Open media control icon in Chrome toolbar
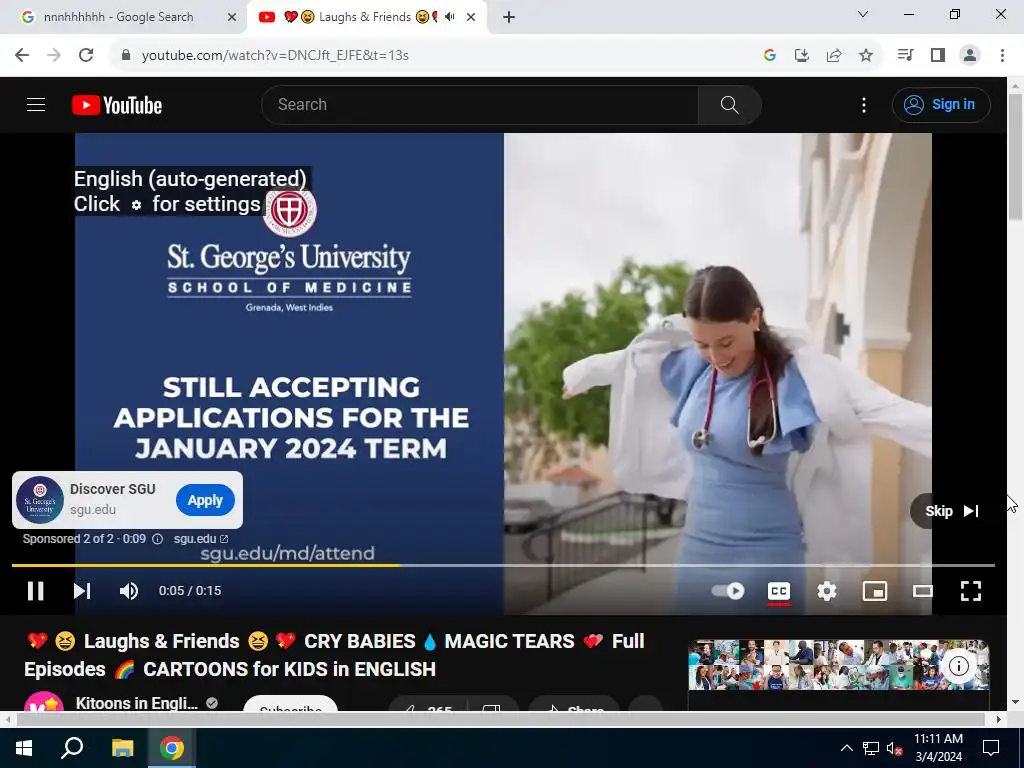This screenshot has height=768, width=1024. (x=905, y=55)
